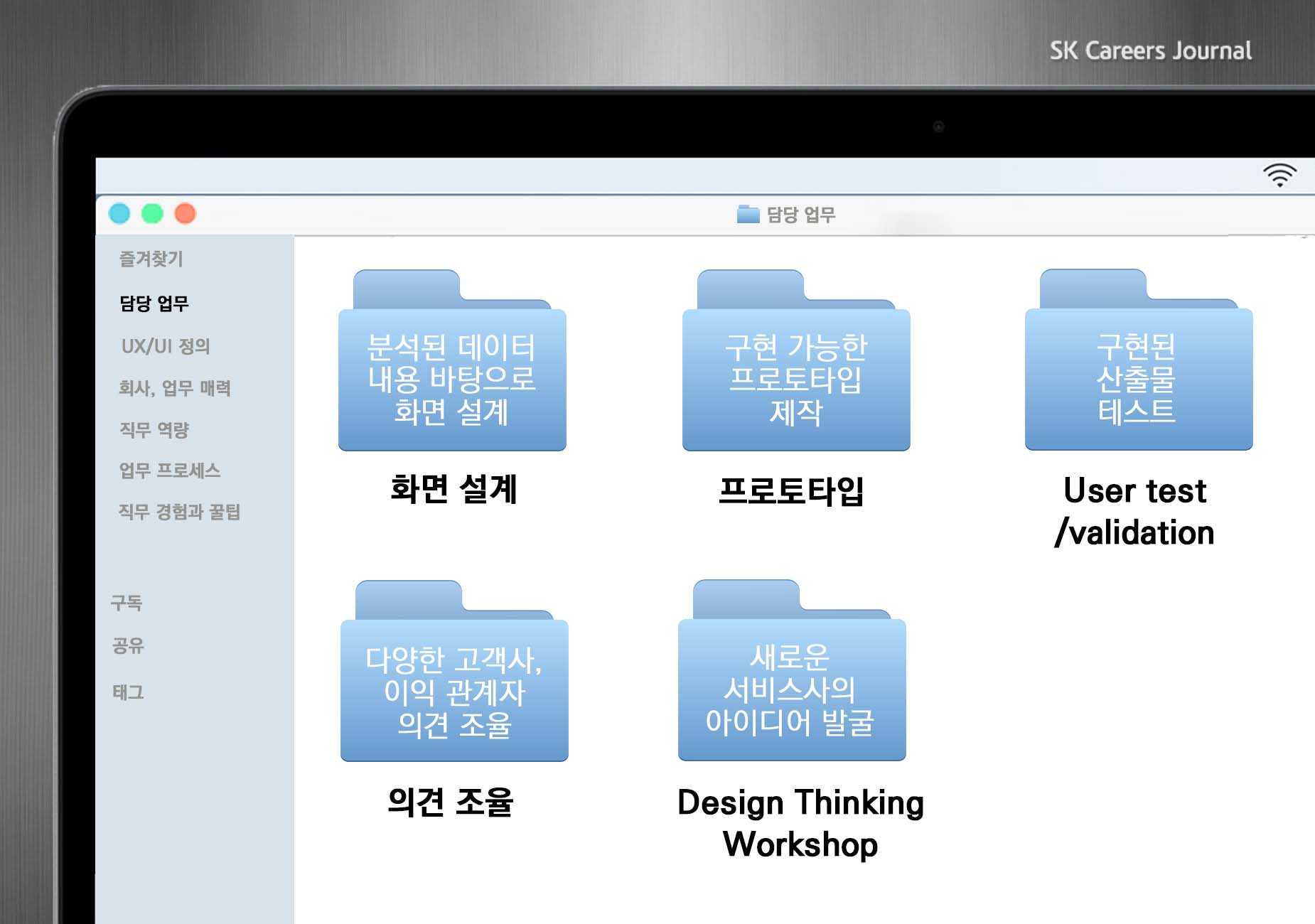Click the Design Thinking Workshop name label

click(x=800, y=823)
